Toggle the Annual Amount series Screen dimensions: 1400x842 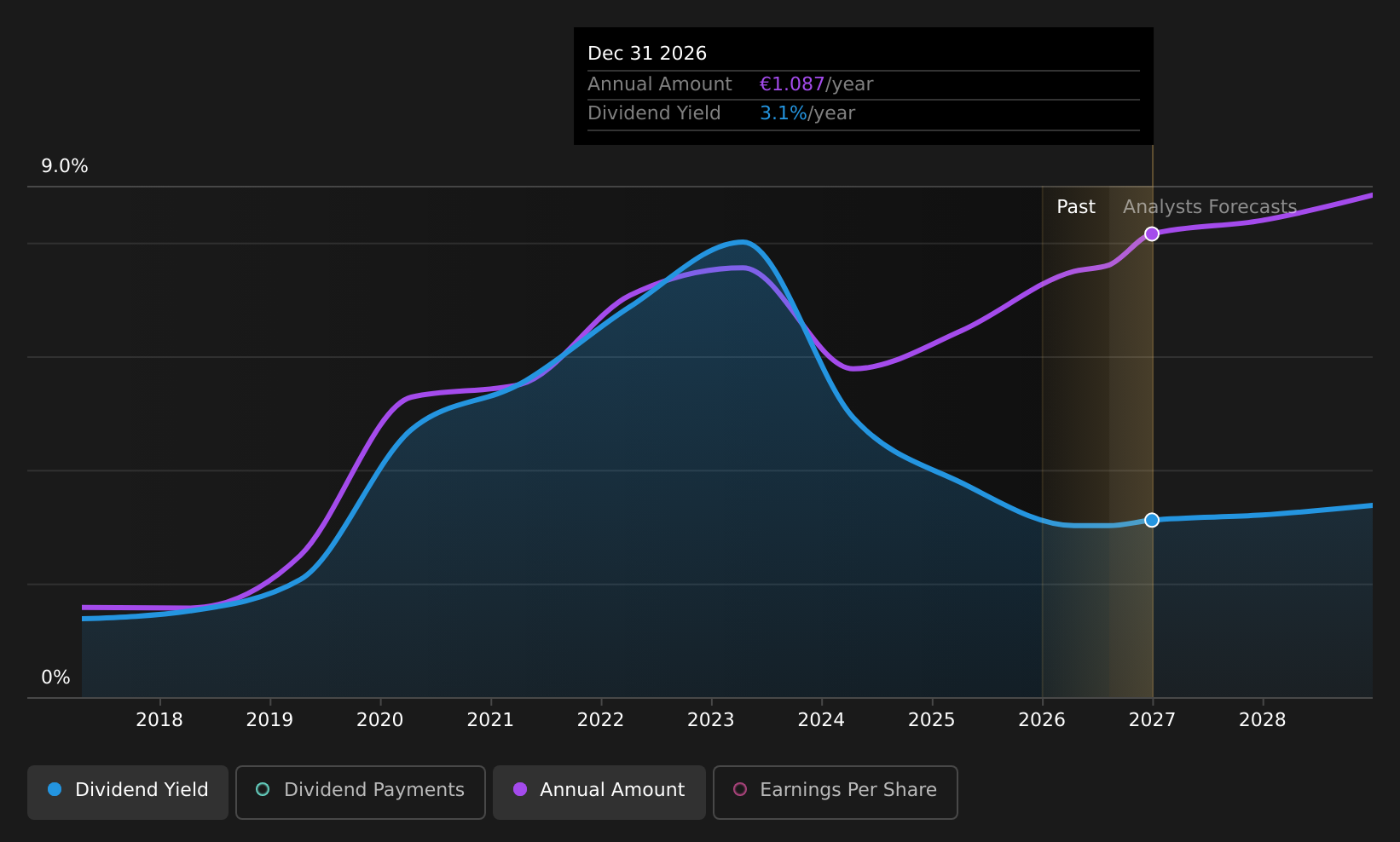(599, 792)
